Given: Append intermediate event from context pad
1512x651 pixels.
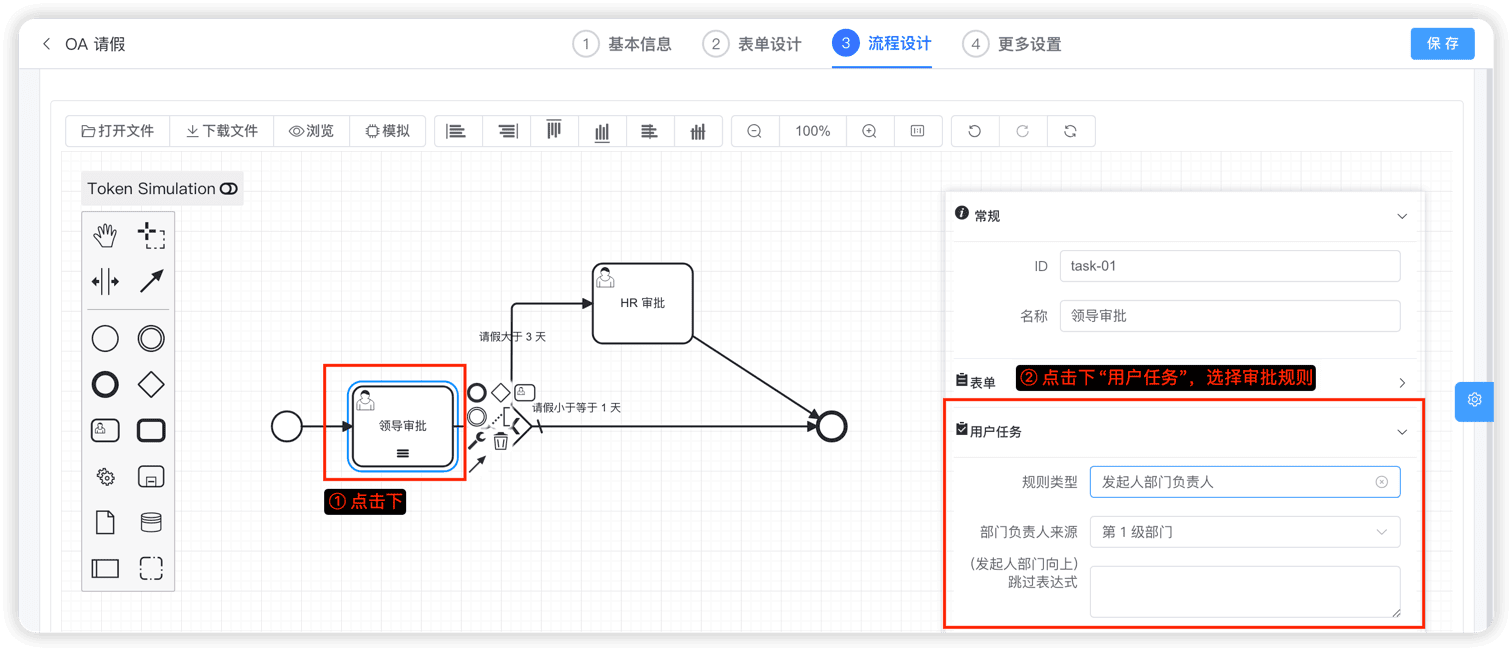Looking at the screenshot, I should coord(477,417).
